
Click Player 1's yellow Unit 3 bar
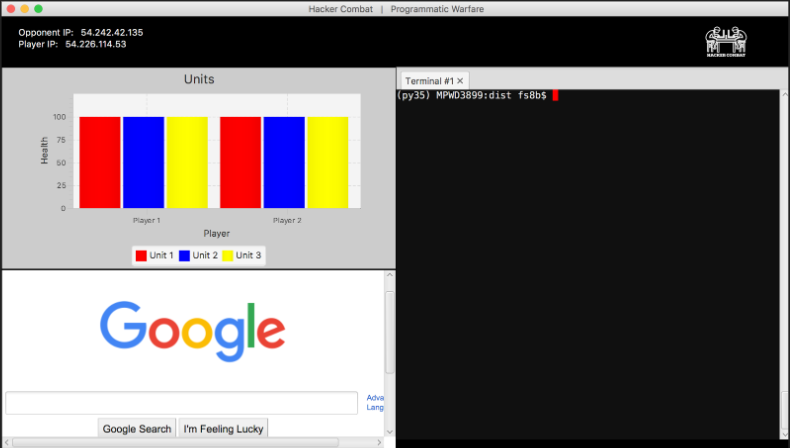tap(187, 162)
